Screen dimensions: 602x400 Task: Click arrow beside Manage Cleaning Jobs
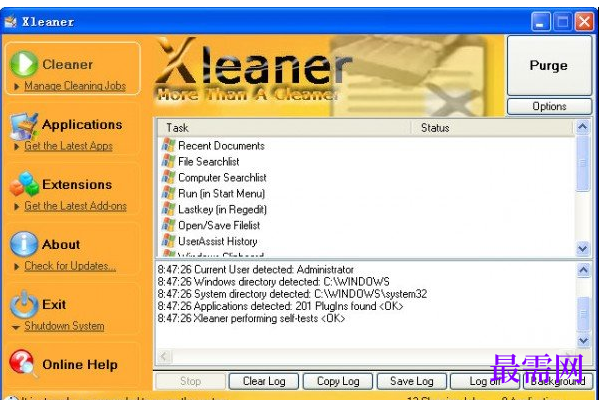point(17,87)
